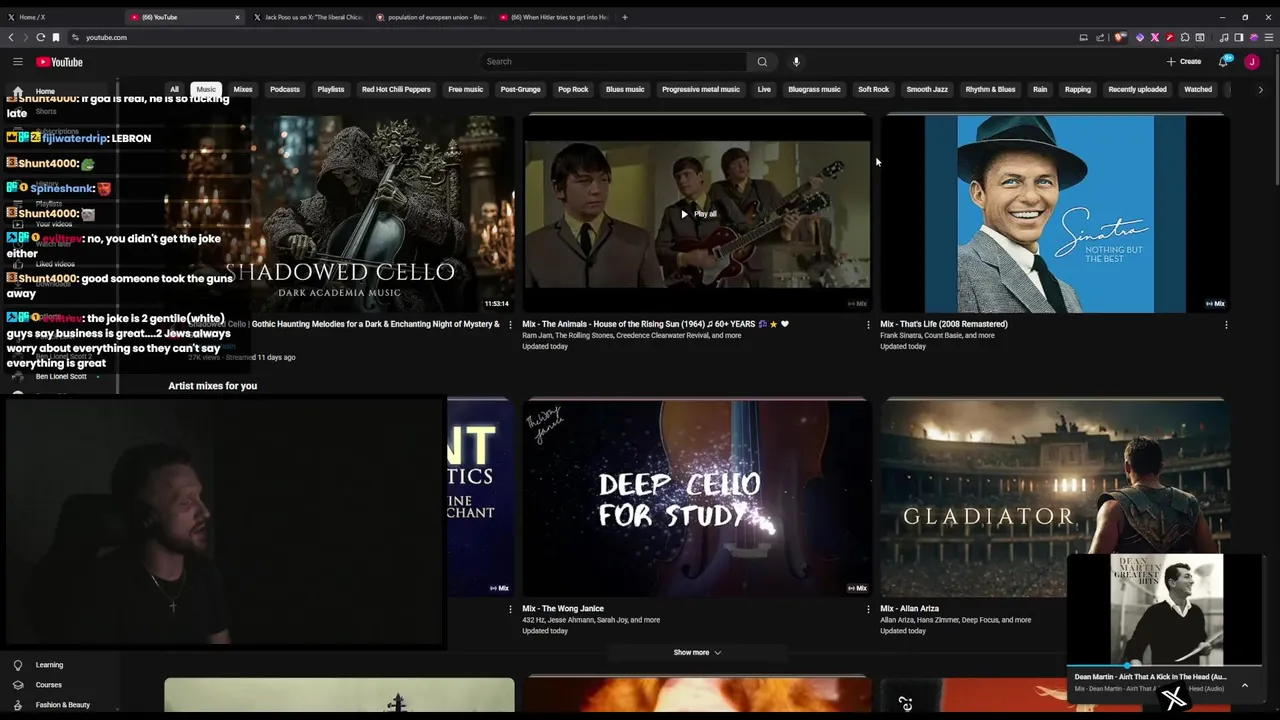Open the Deep Cello For Study thumbnail
The width and height of the screenshot is (1280, 720).
(697, 498)
